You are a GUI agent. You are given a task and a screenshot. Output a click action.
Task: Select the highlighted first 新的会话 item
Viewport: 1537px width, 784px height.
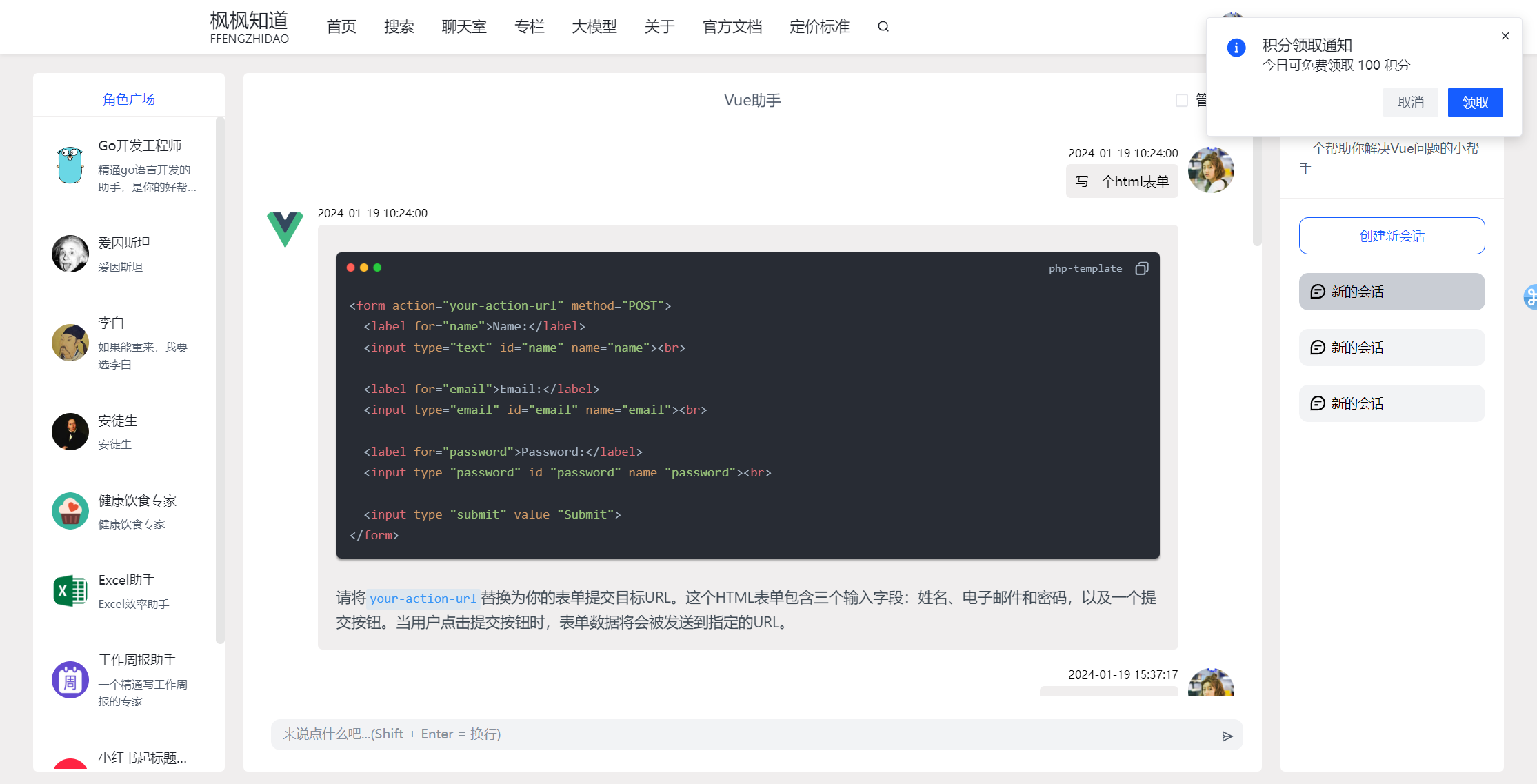pos(1392,292)
